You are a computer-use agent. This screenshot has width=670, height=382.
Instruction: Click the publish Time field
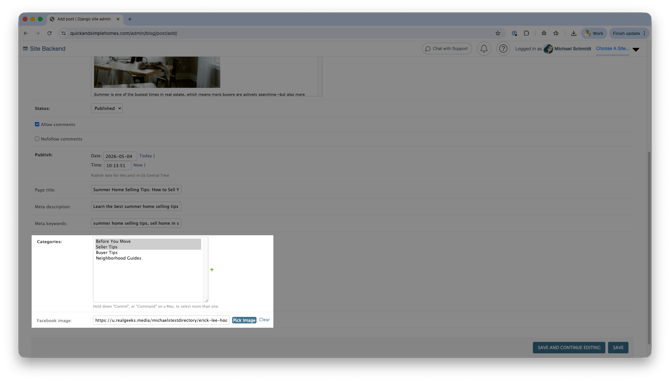pyautogui.click(x=118, y=165)
